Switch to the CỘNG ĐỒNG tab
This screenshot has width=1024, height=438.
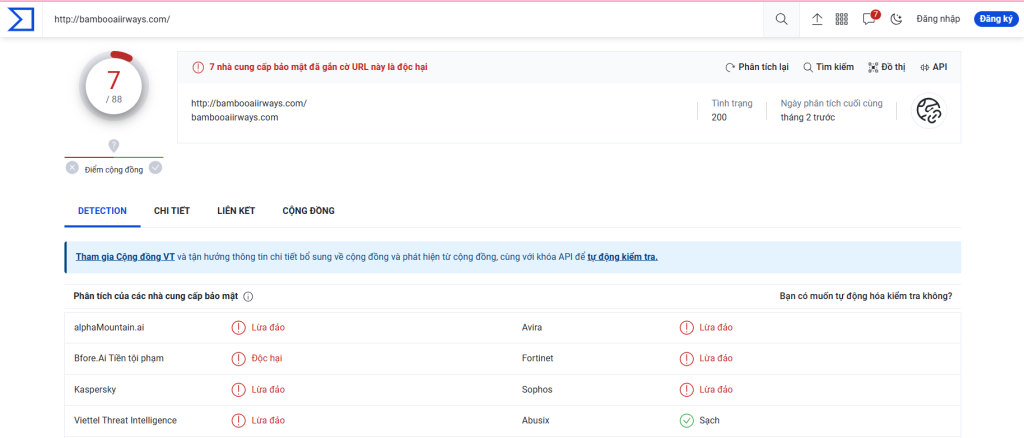[x=308, y=211]
